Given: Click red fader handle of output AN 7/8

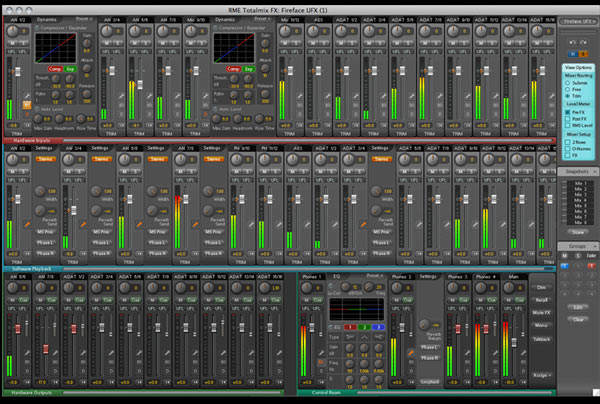Looking at the screenshot, I should pos(46,349).
